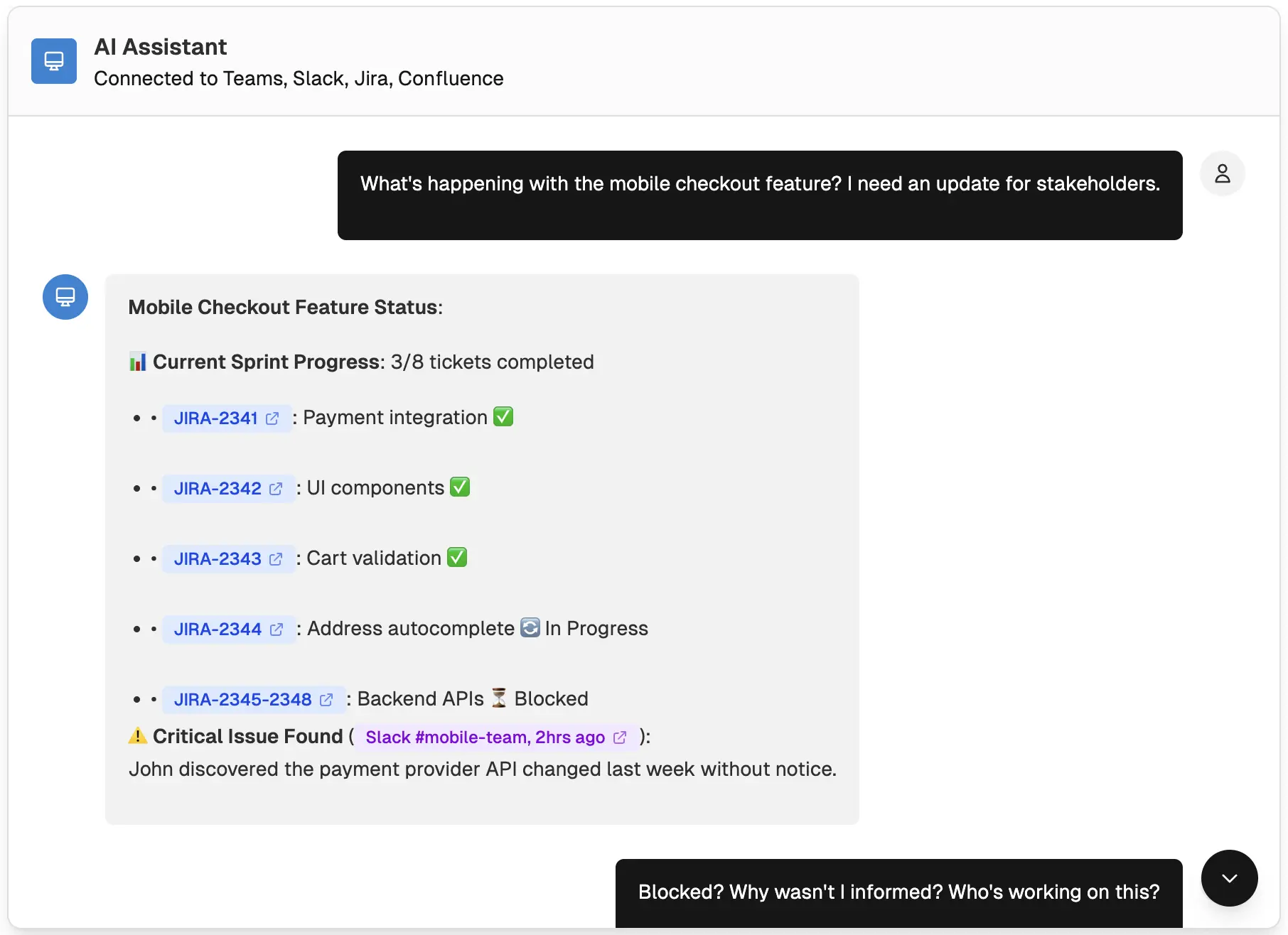1288x935 pixels.
Task: Expand the chat using the scroll-down chevron
Action: pos(1229,878)
